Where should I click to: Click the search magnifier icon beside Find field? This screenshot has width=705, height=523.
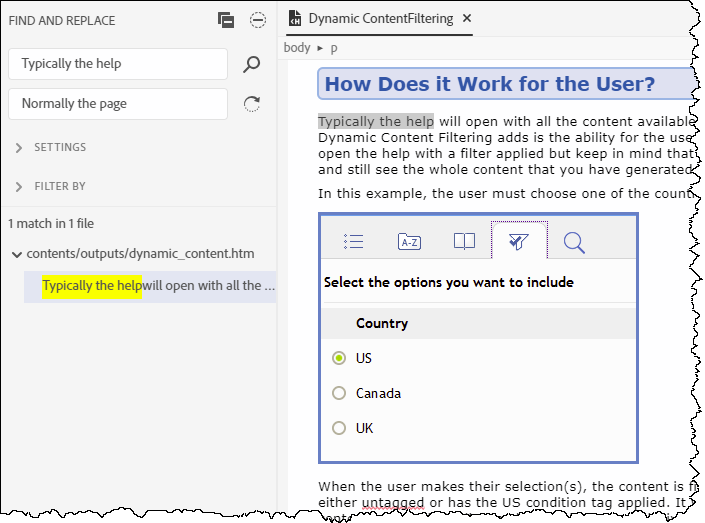(x=252, y=64)
